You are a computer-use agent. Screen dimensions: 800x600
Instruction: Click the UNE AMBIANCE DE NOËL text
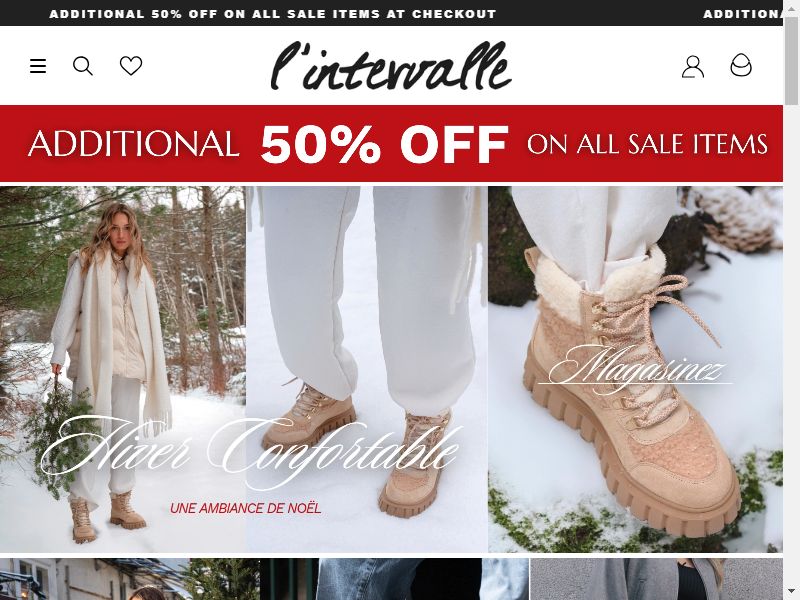click(245, 508)
